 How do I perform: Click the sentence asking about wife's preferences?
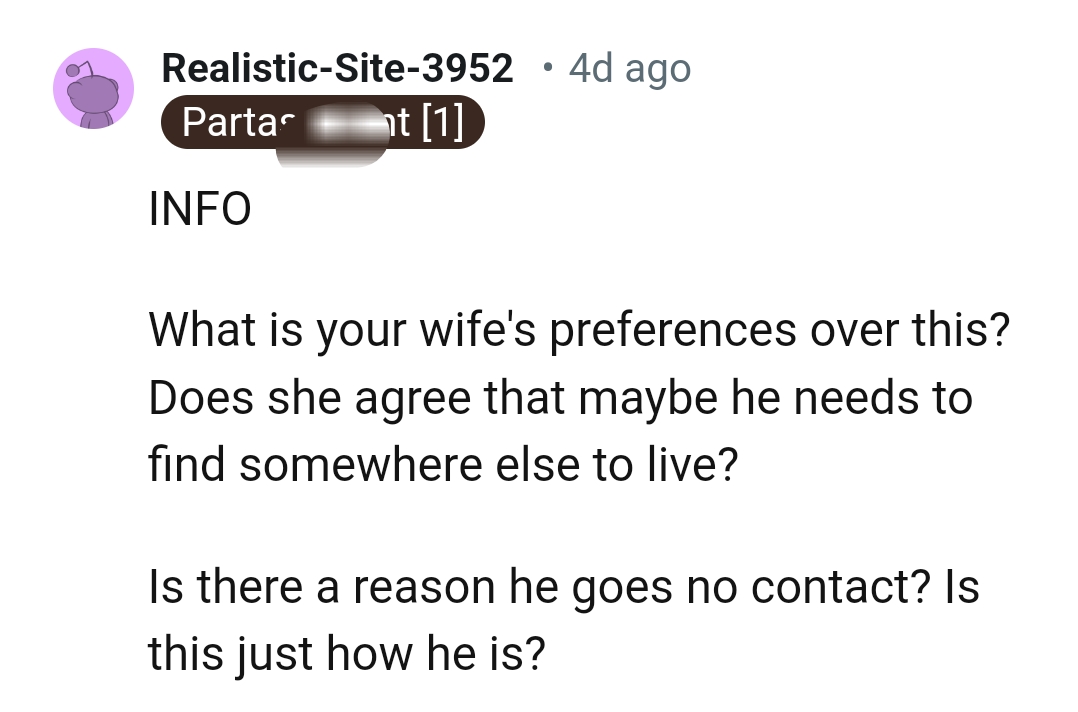(579, 329)
